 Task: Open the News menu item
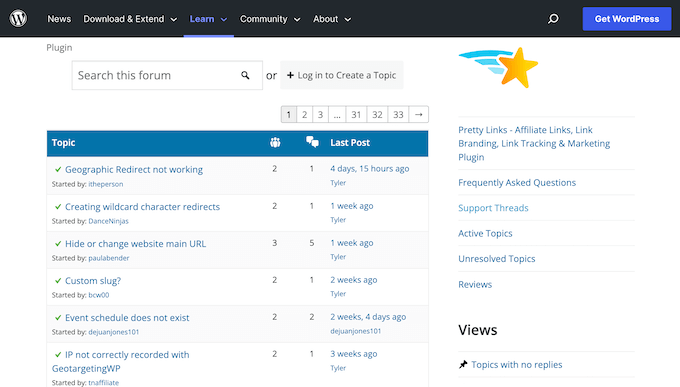click(59, 19)
